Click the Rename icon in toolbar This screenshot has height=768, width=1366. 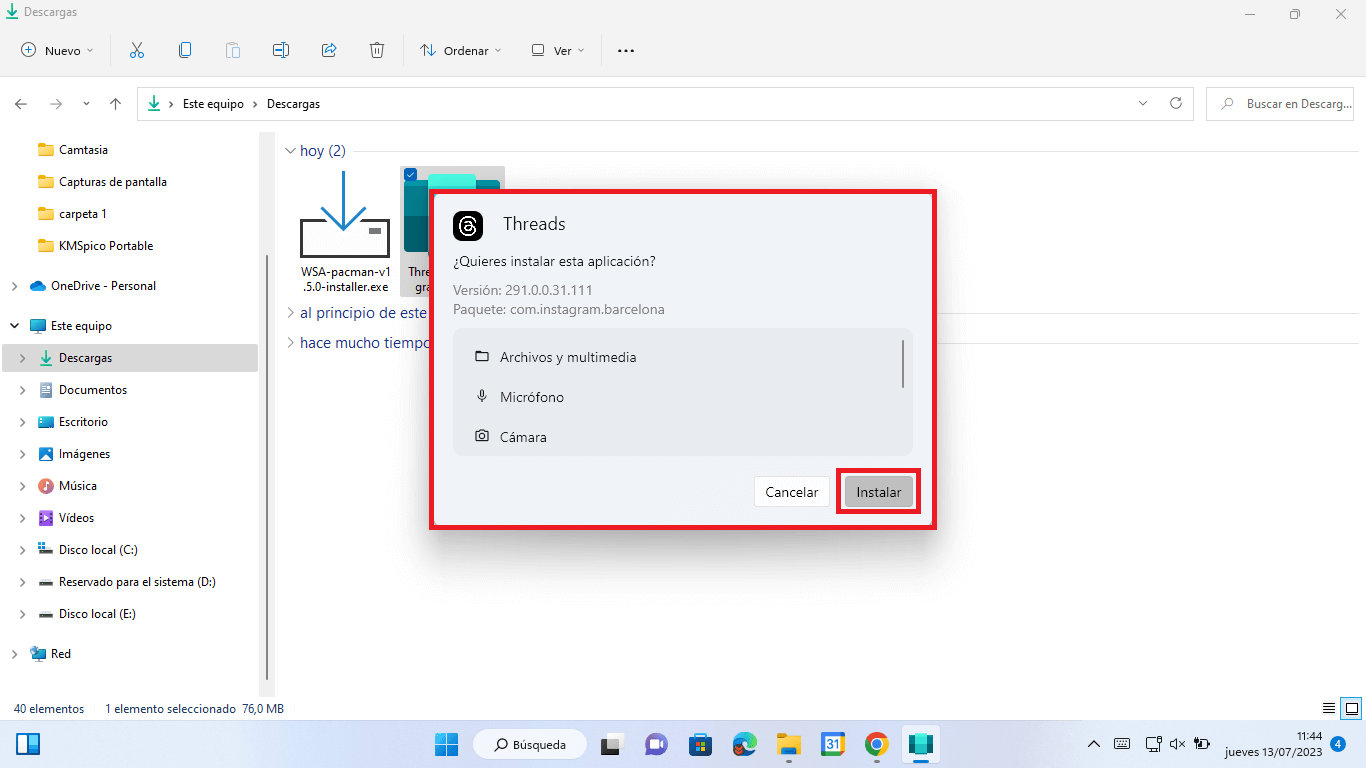pyautogui.click(x=281, y=50)
